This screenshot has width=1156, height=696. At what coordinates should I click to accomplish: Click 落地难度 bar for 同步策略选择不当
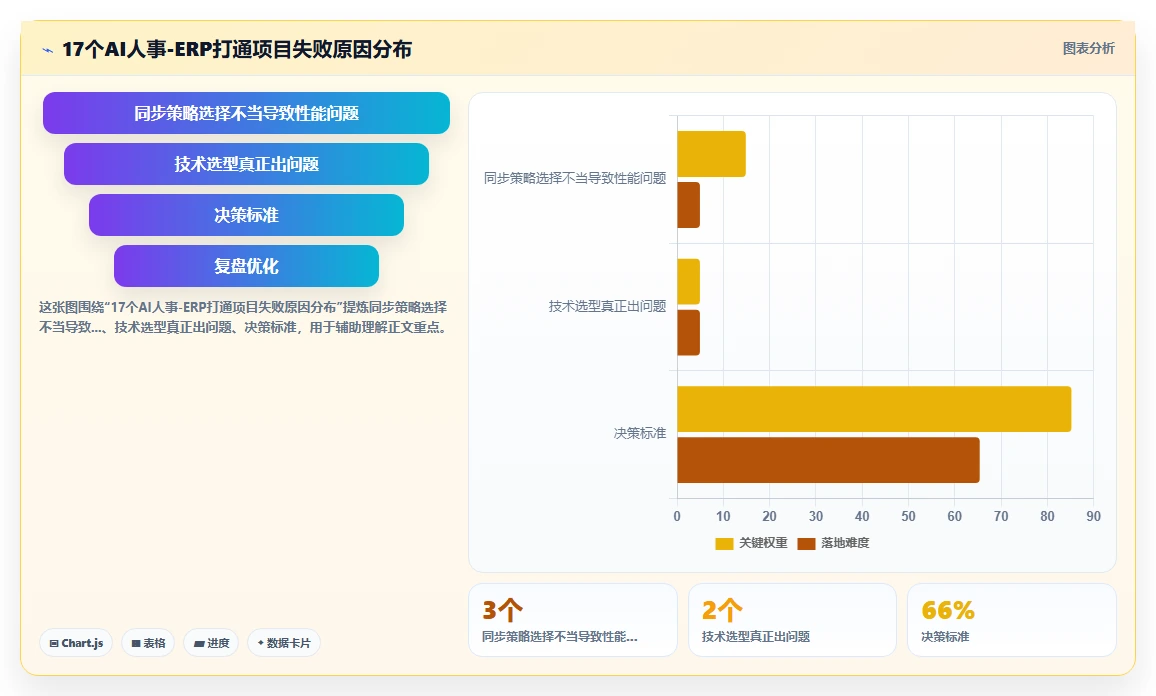pos(689,205)
